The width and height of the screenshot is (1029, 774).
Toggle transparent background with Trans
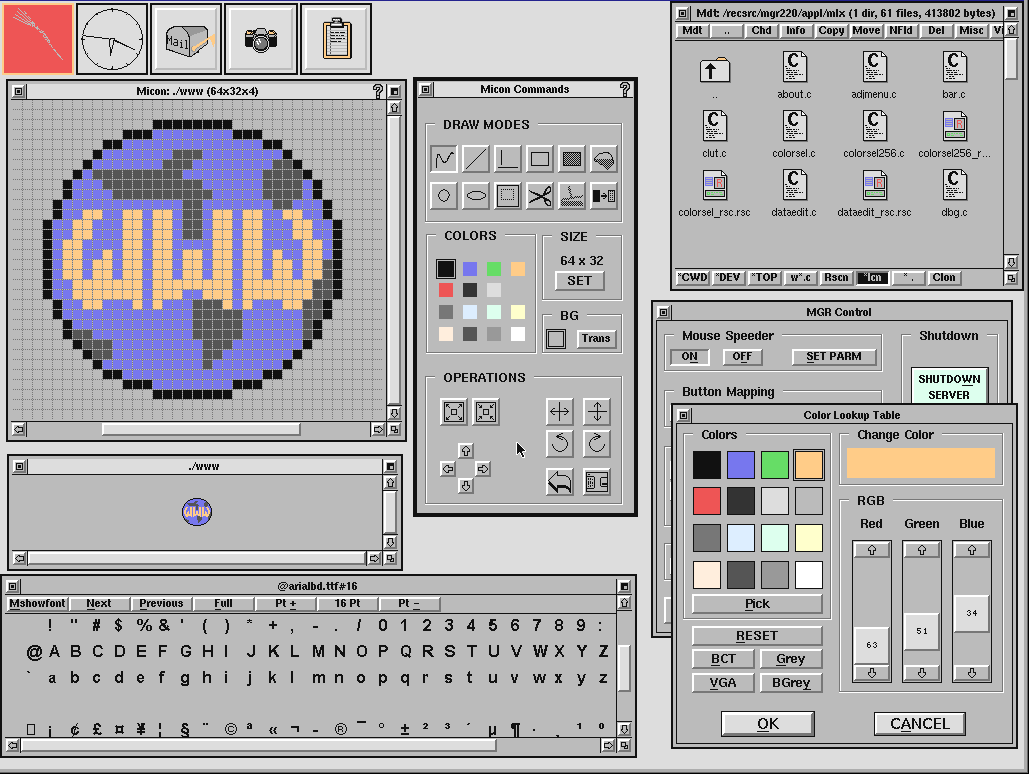click(x=596, y=338)
